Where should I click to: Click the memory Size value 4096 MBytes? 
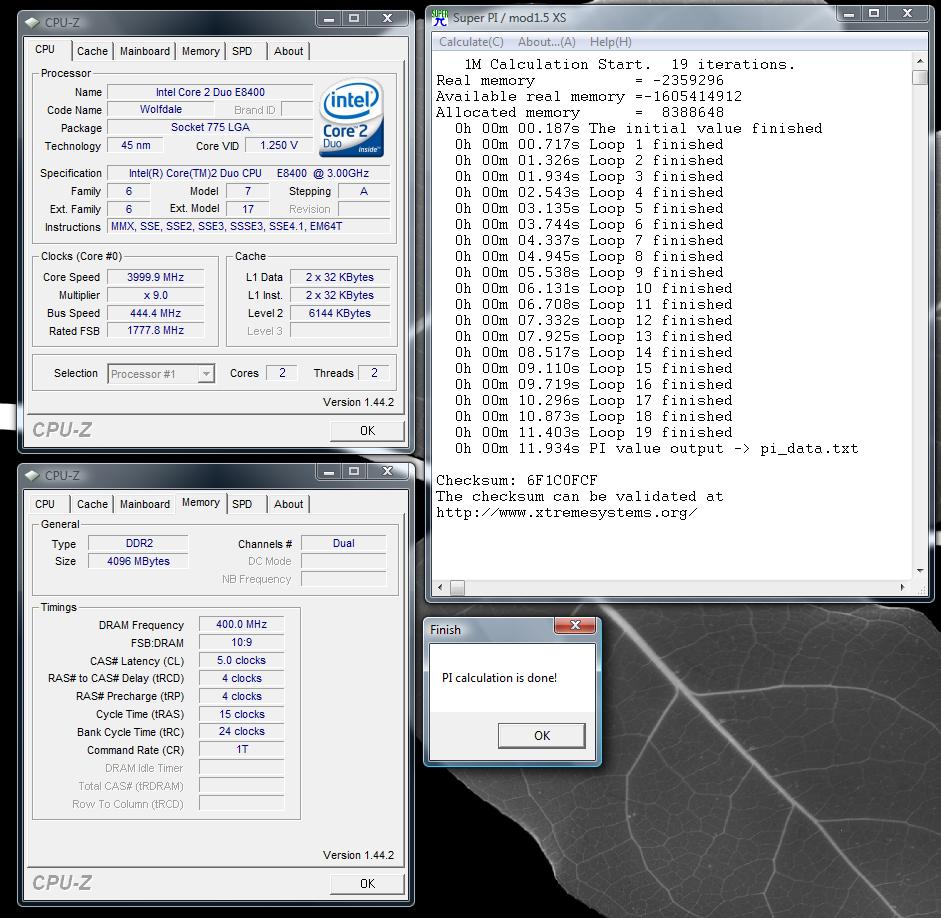[139, 562]
